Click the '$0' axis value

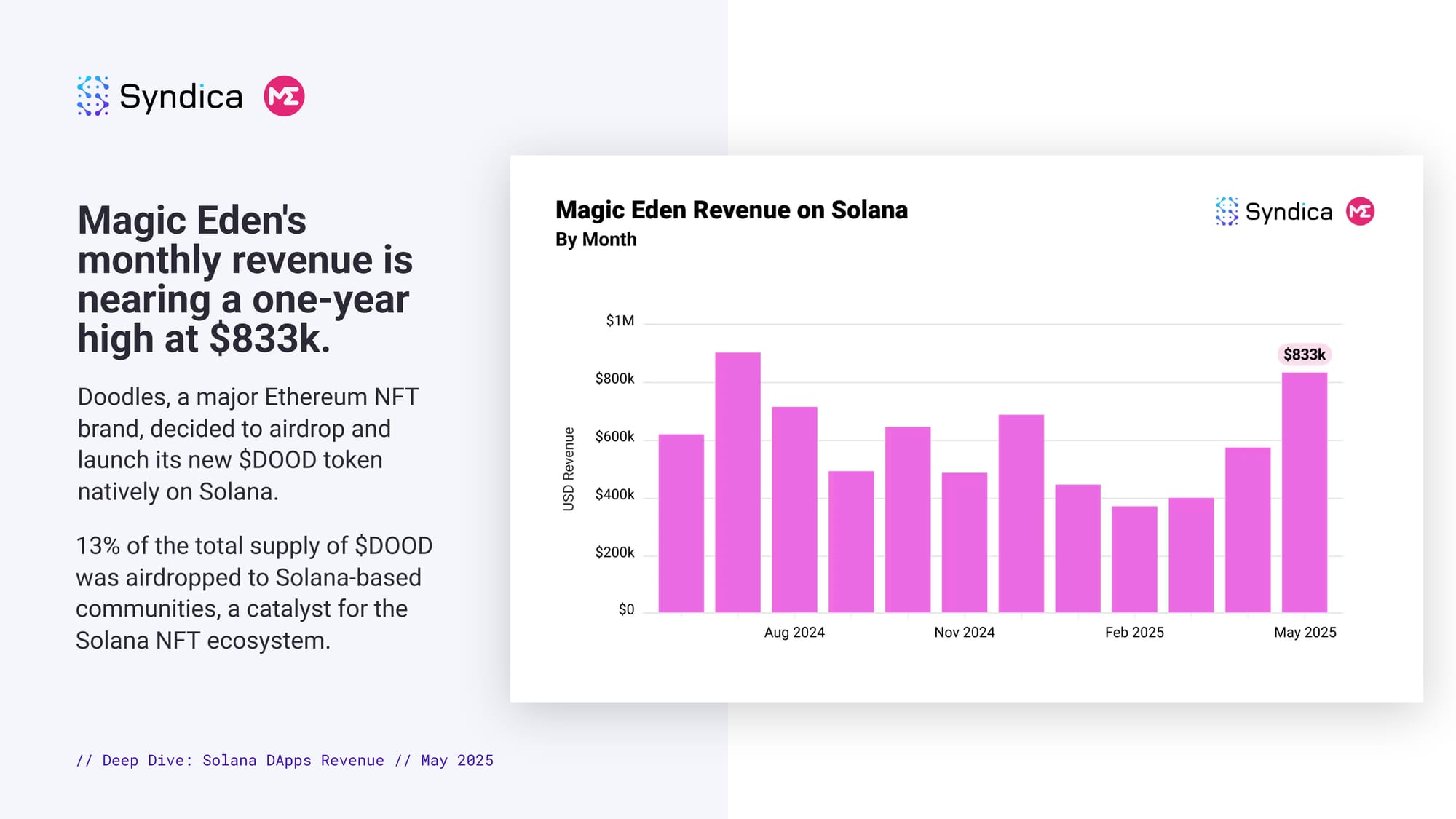tap(626, 609)
